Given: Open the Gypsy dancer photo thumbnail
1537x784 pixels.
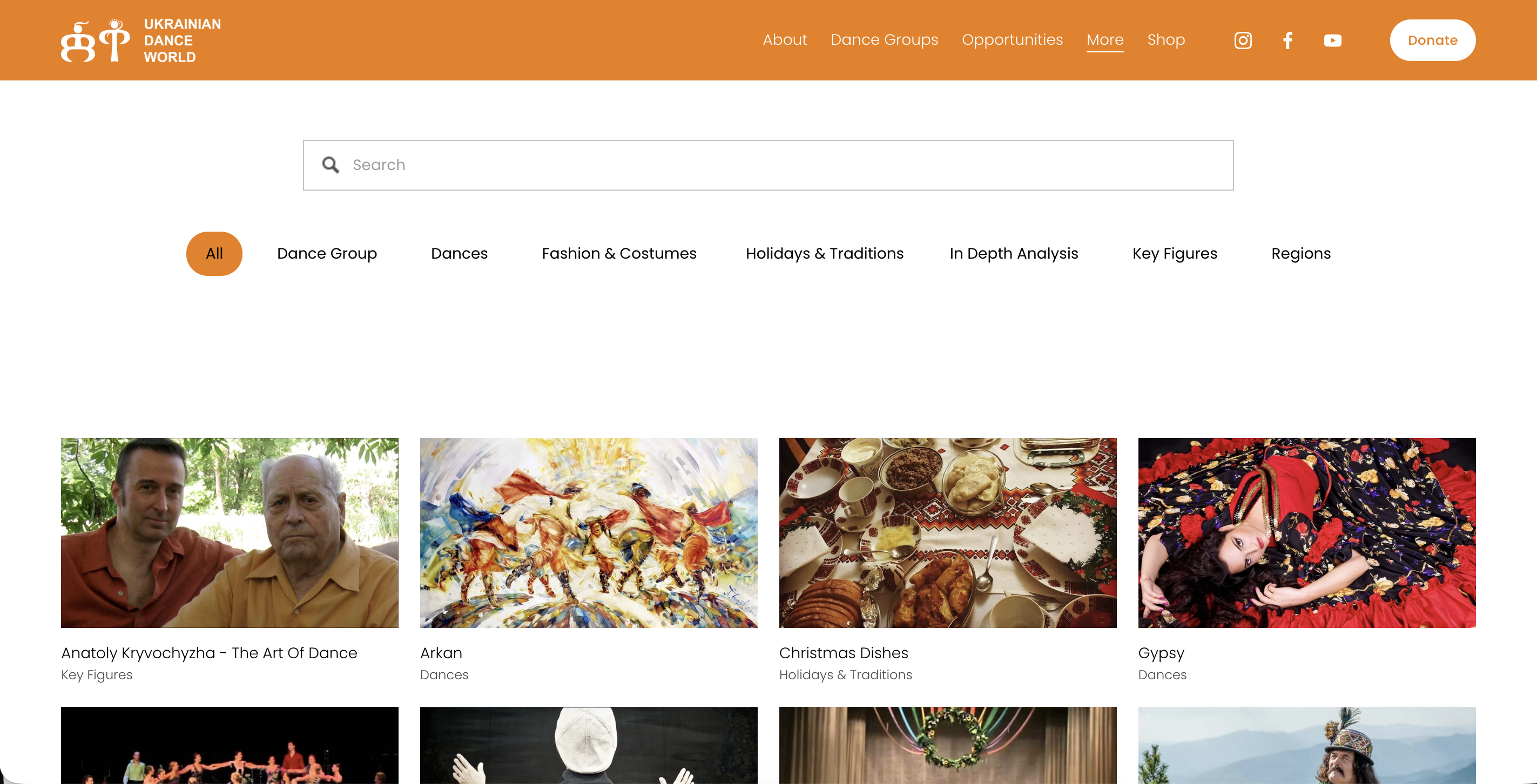Looking at the screenshot, I should tap(1307, 533).
